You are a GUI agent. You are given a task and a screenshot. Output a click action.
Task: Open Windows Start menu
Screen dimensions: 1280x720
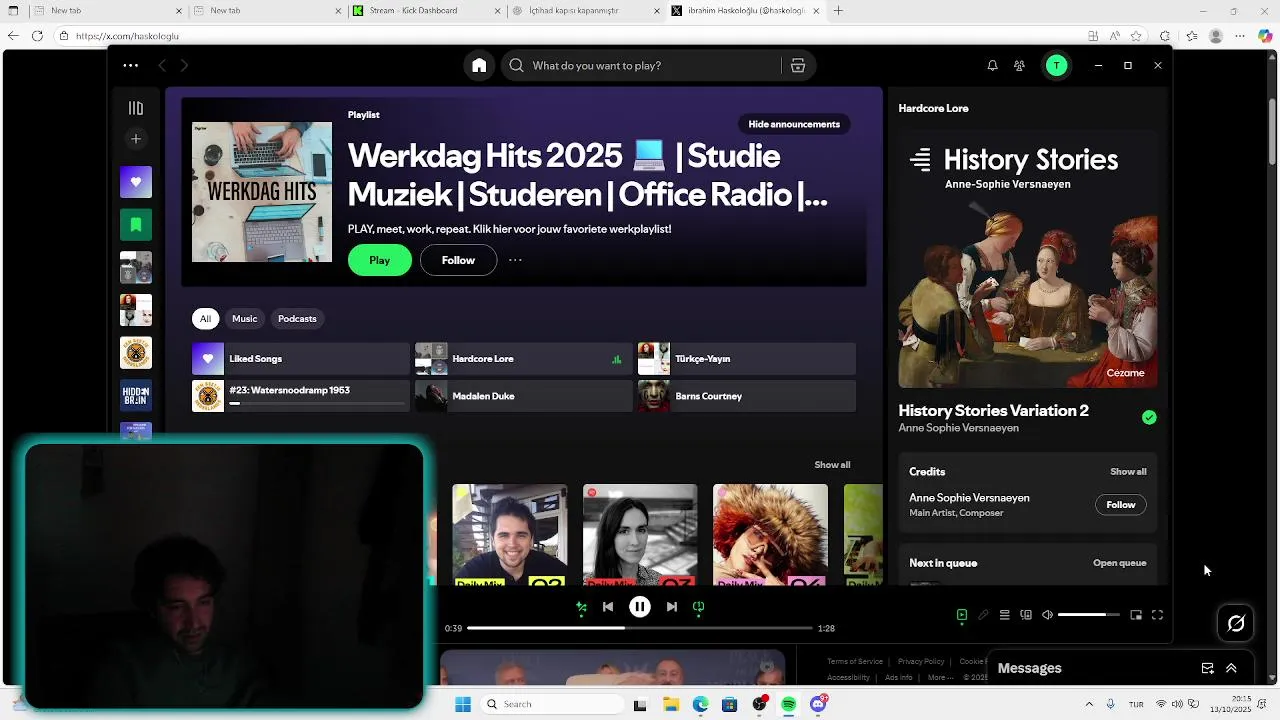click(462, 704)
